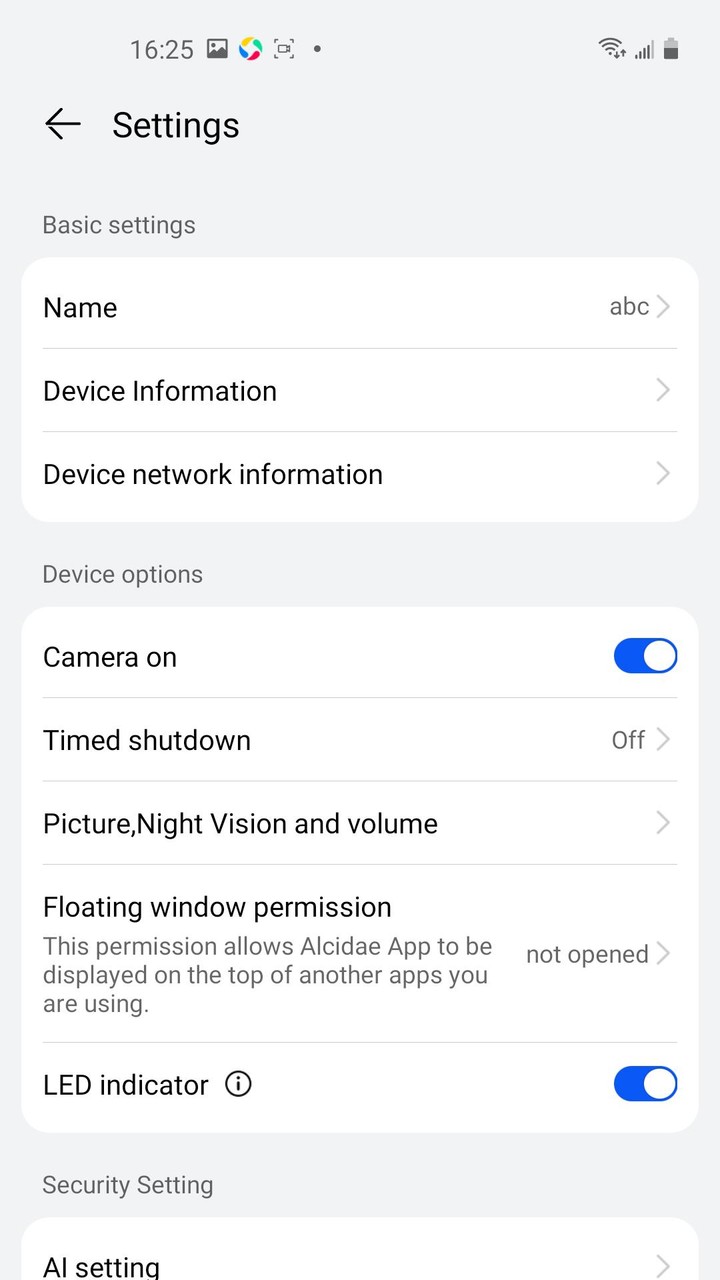The height and width of the screenshot is (1280, 720).
Task: Expand Device Information chevron
Action: [663, 390]
